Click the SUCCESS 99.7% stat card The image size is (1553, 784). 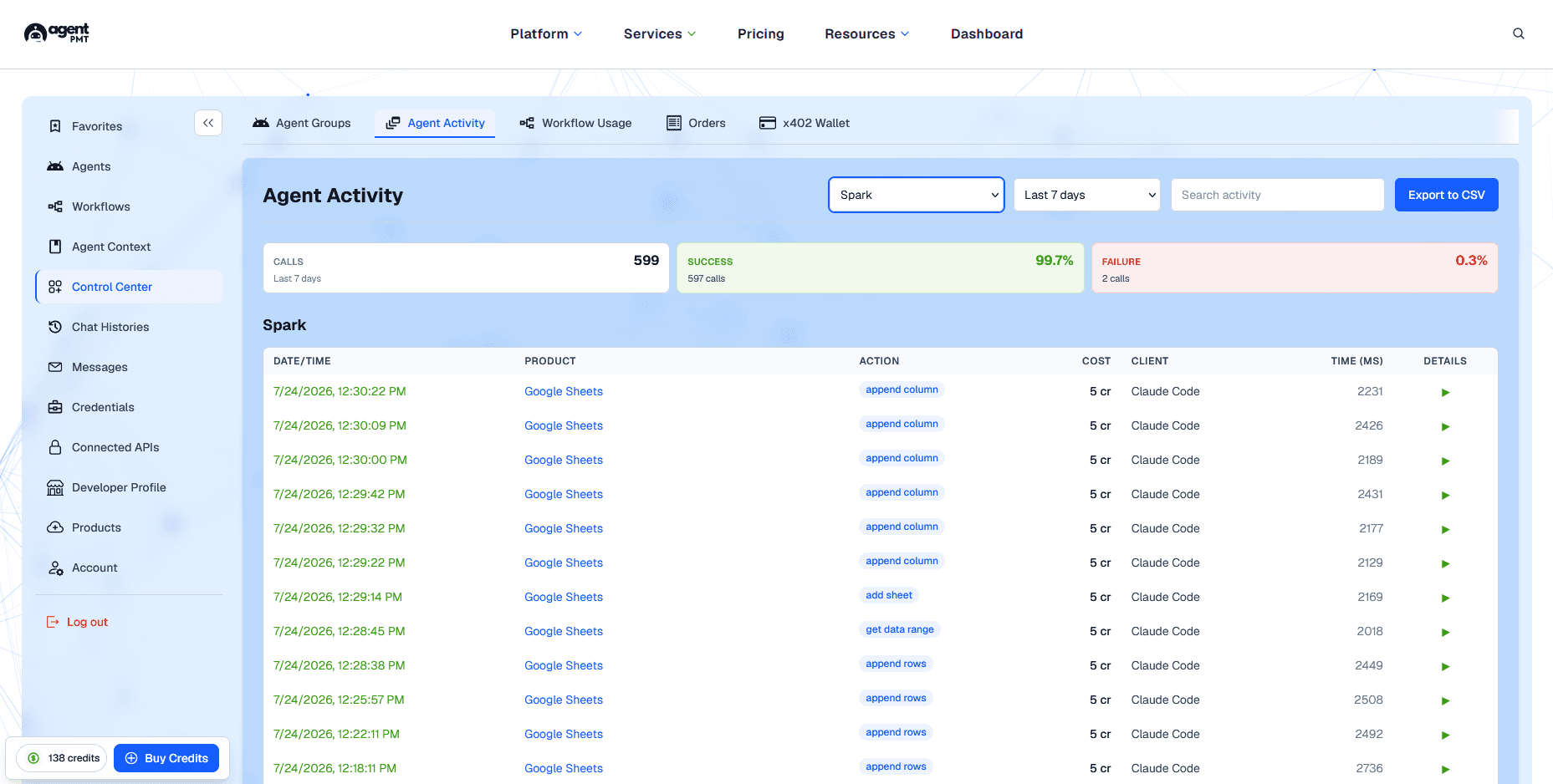(880, 268)
